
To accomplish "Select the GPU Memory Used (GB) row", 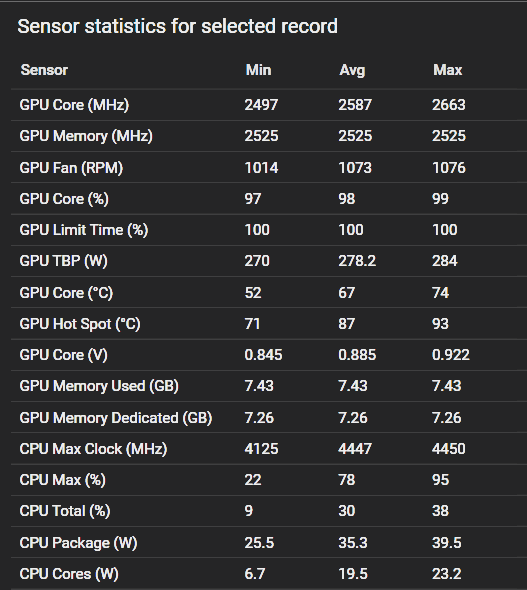I will click(269, 386).
